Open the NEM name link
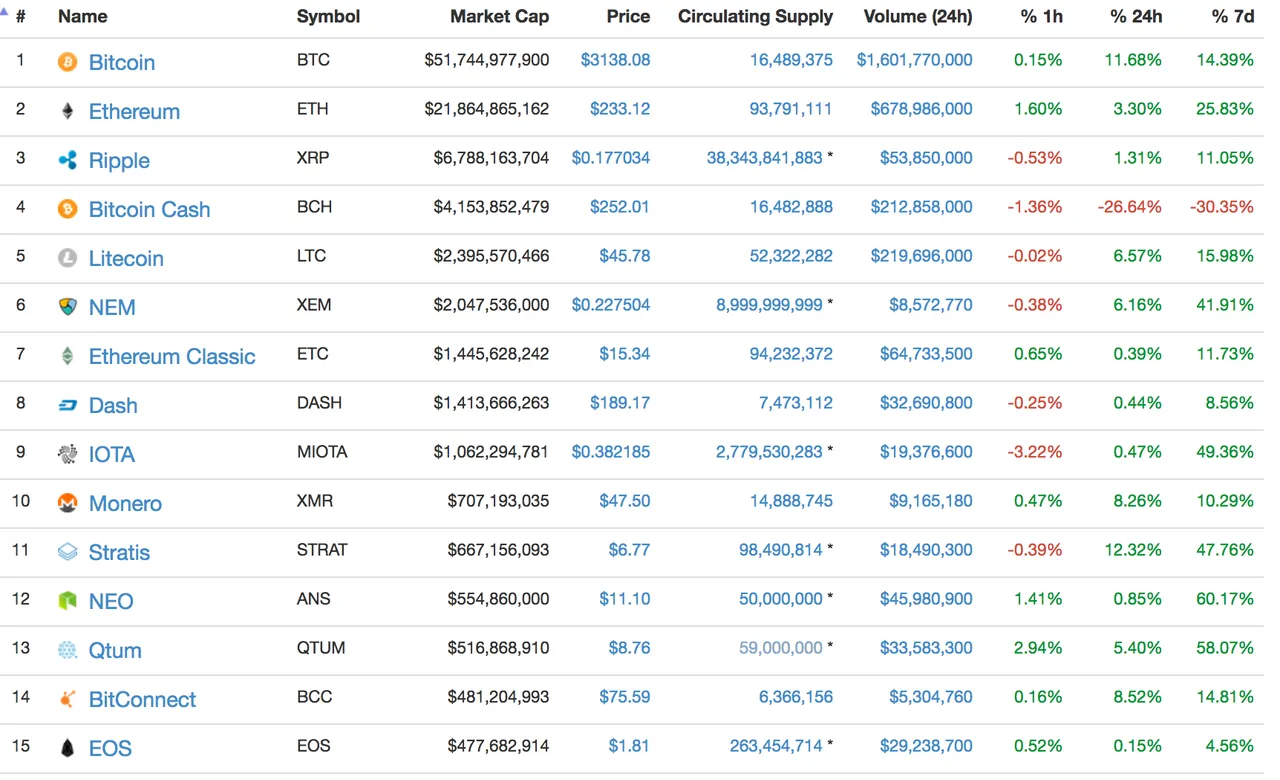This screenshot has height=780, width=1280. [x=112, y=307]
